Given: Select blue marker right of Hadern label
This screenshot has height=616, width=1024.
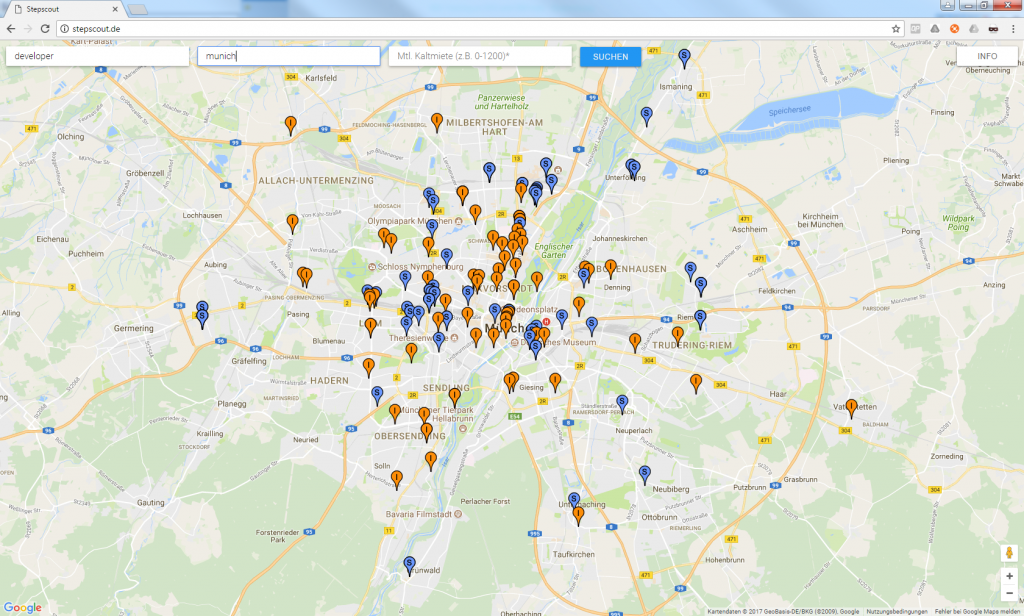Looking at the screenshot, I should tap(377, 395).
